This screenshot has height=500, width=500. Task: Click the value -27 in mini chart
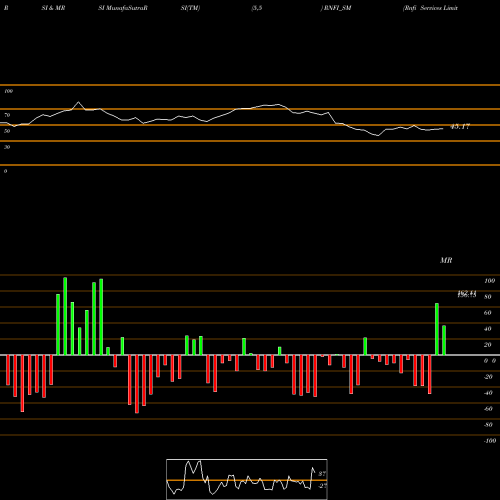tap(322, 486)
